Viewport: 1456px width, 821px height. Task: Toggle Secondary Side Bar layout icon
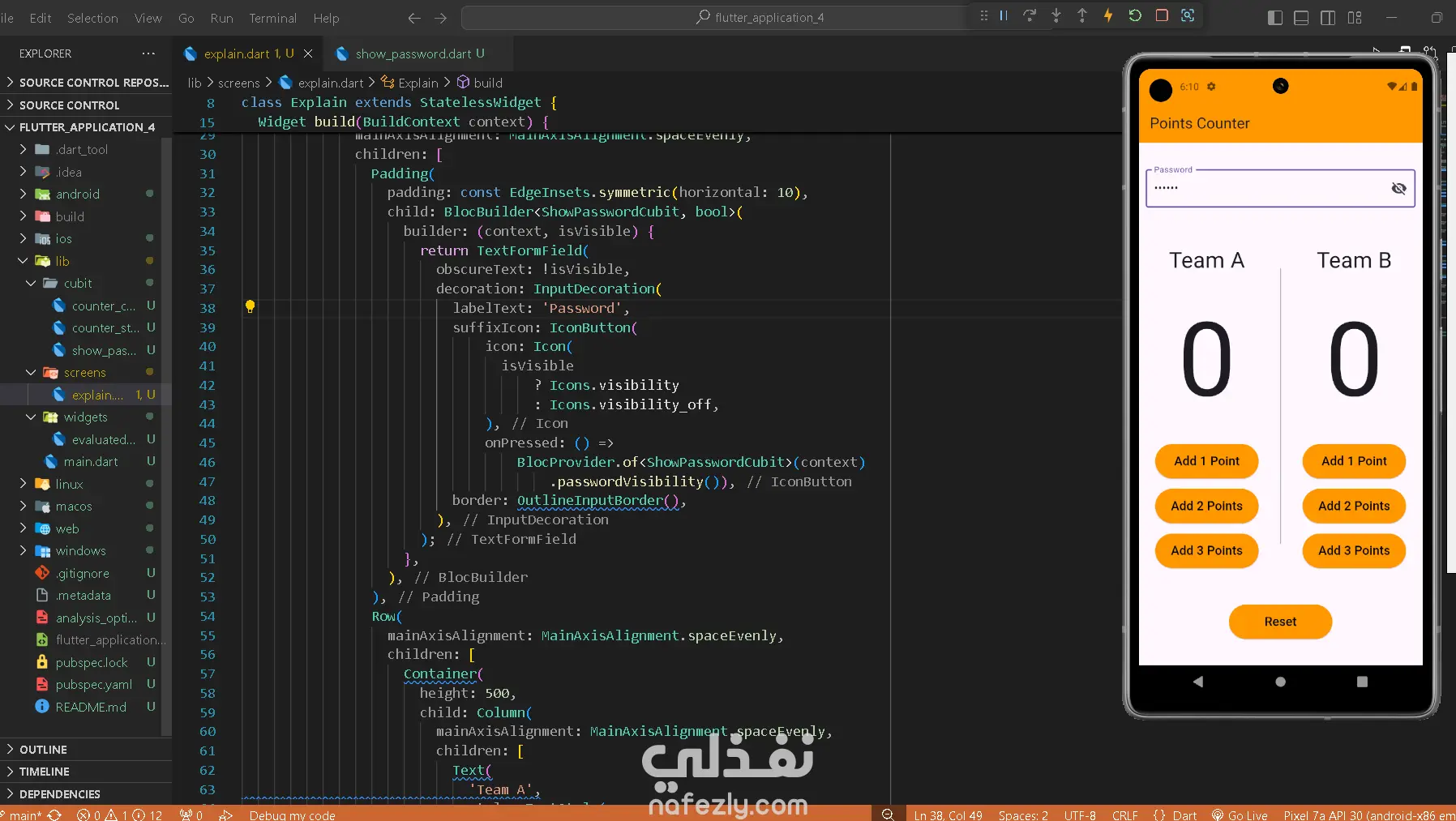(1328, 18)
